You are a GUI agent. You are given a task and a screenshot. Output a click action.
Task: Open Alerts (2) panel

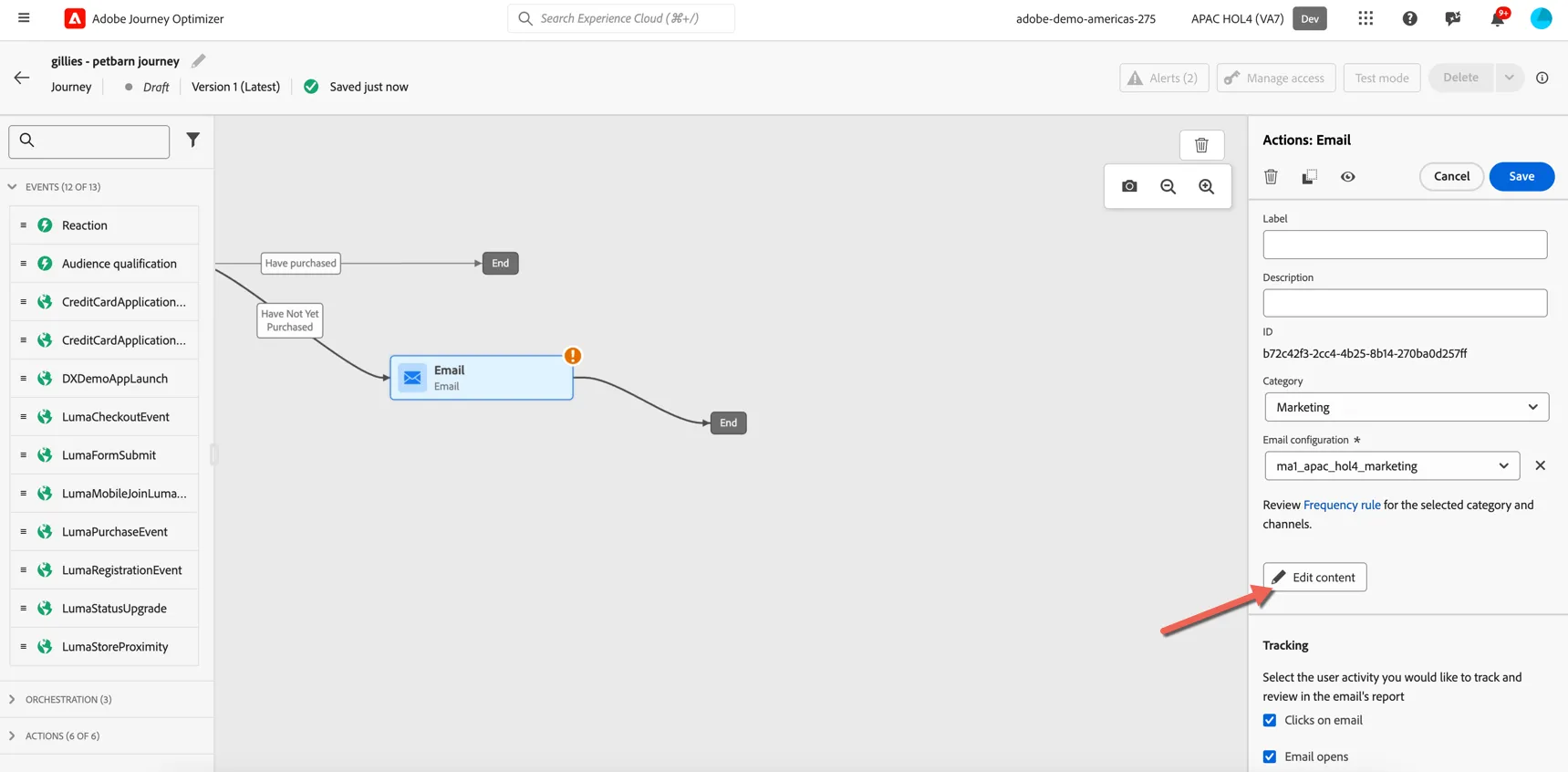coord(1164,78)
